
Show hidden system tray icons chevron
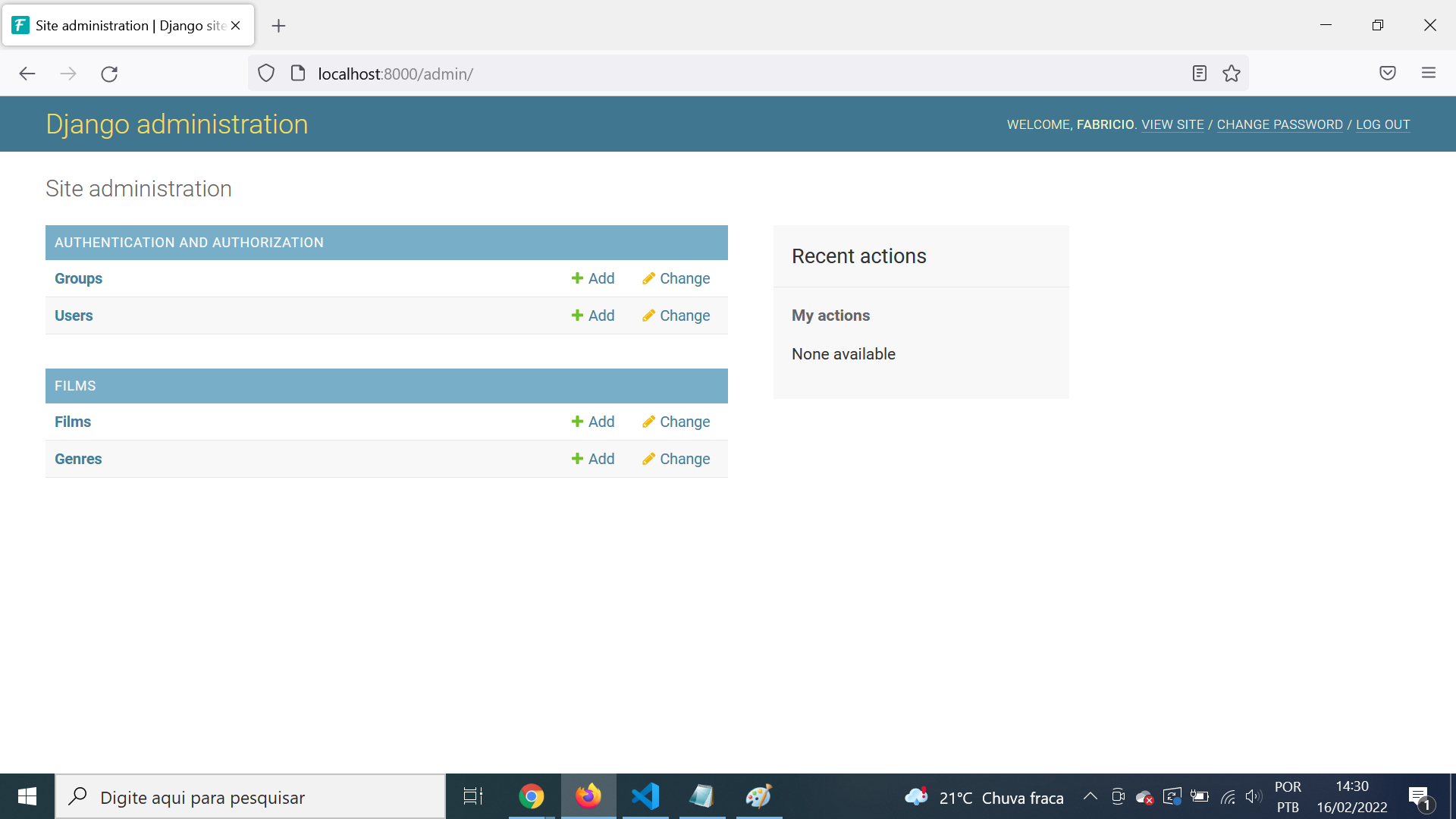1090,796
